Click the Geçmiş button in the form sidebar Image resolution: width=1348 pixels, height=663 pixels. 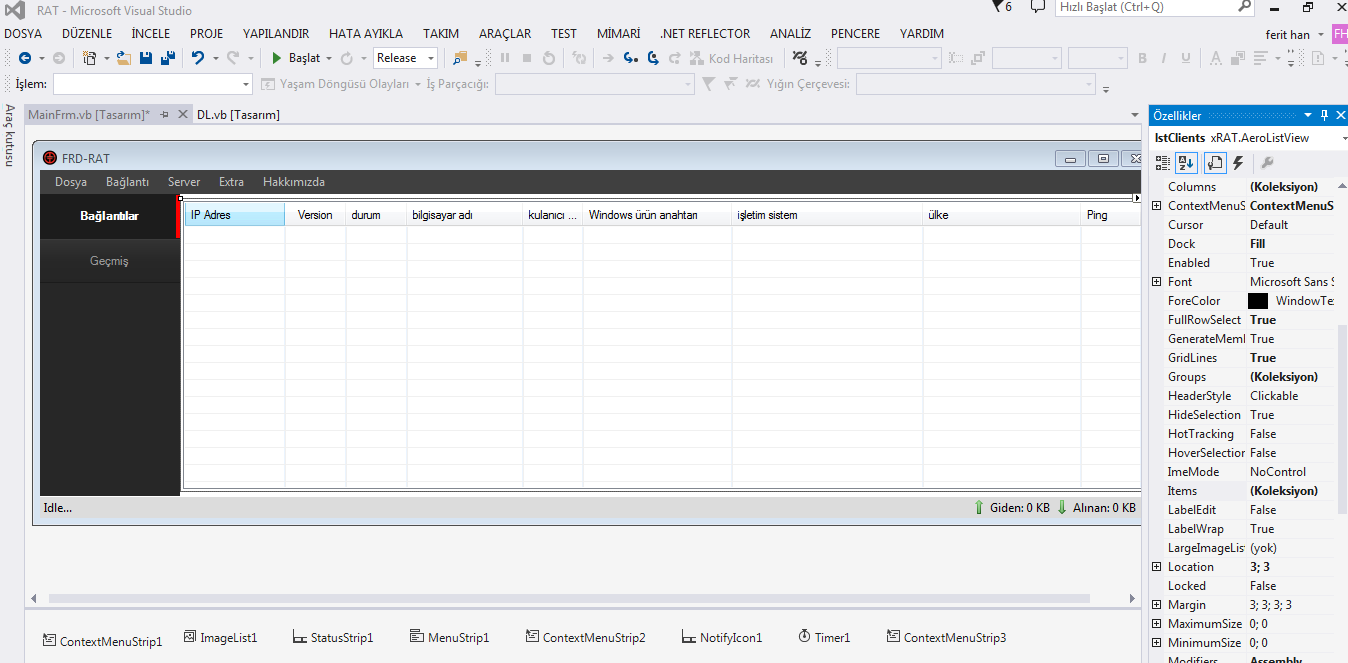pyautogui.click(x=109, y=261)
